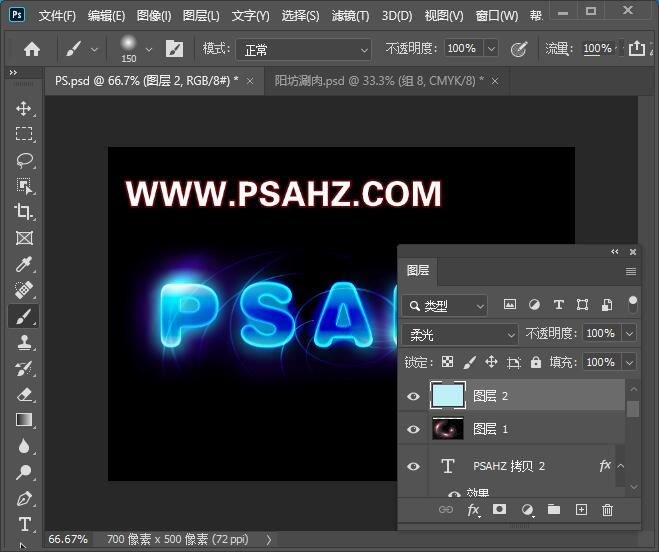The image size is (659, 552).
Task: Add a layer mask
Action: [x=499, y=510]
